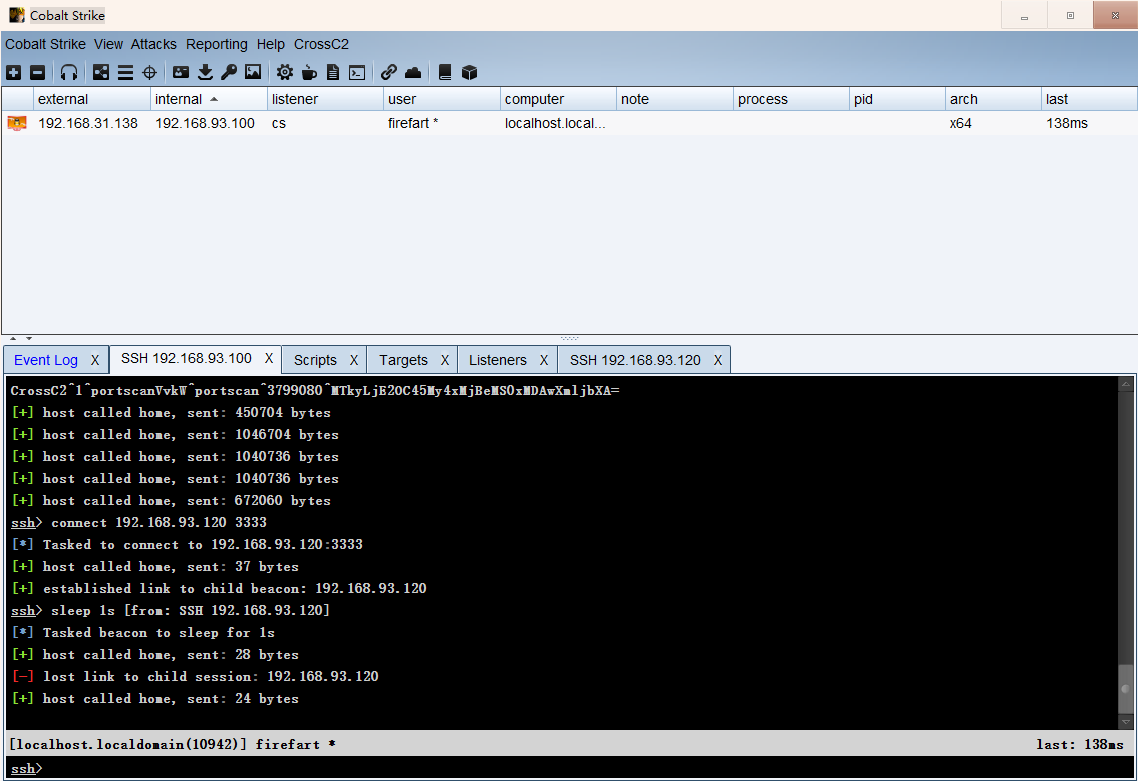
Task: Open the CrossC2 menu
Action: pyautogui.click(x=322, y=44)
